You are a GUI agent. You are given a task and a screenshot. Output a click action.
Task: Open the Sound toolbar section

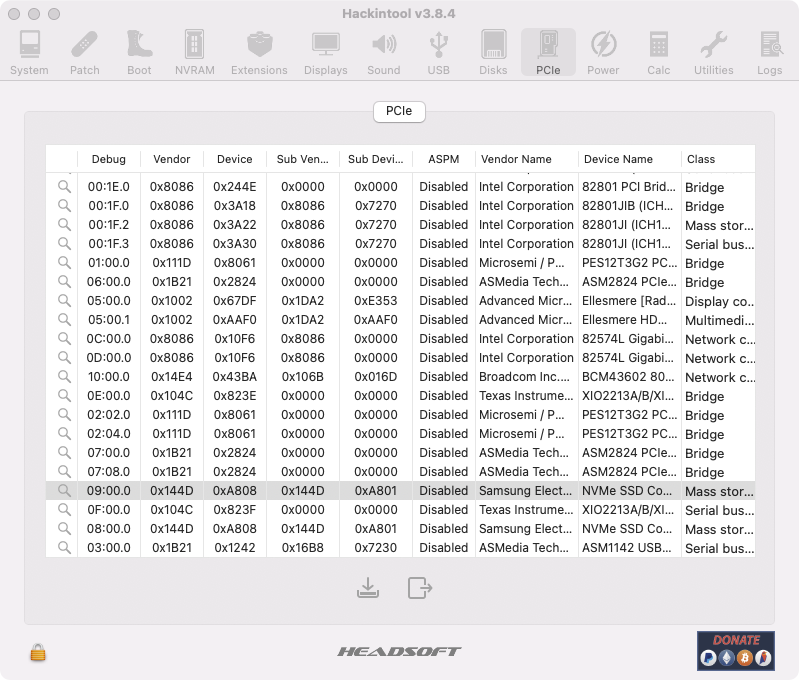384,53
